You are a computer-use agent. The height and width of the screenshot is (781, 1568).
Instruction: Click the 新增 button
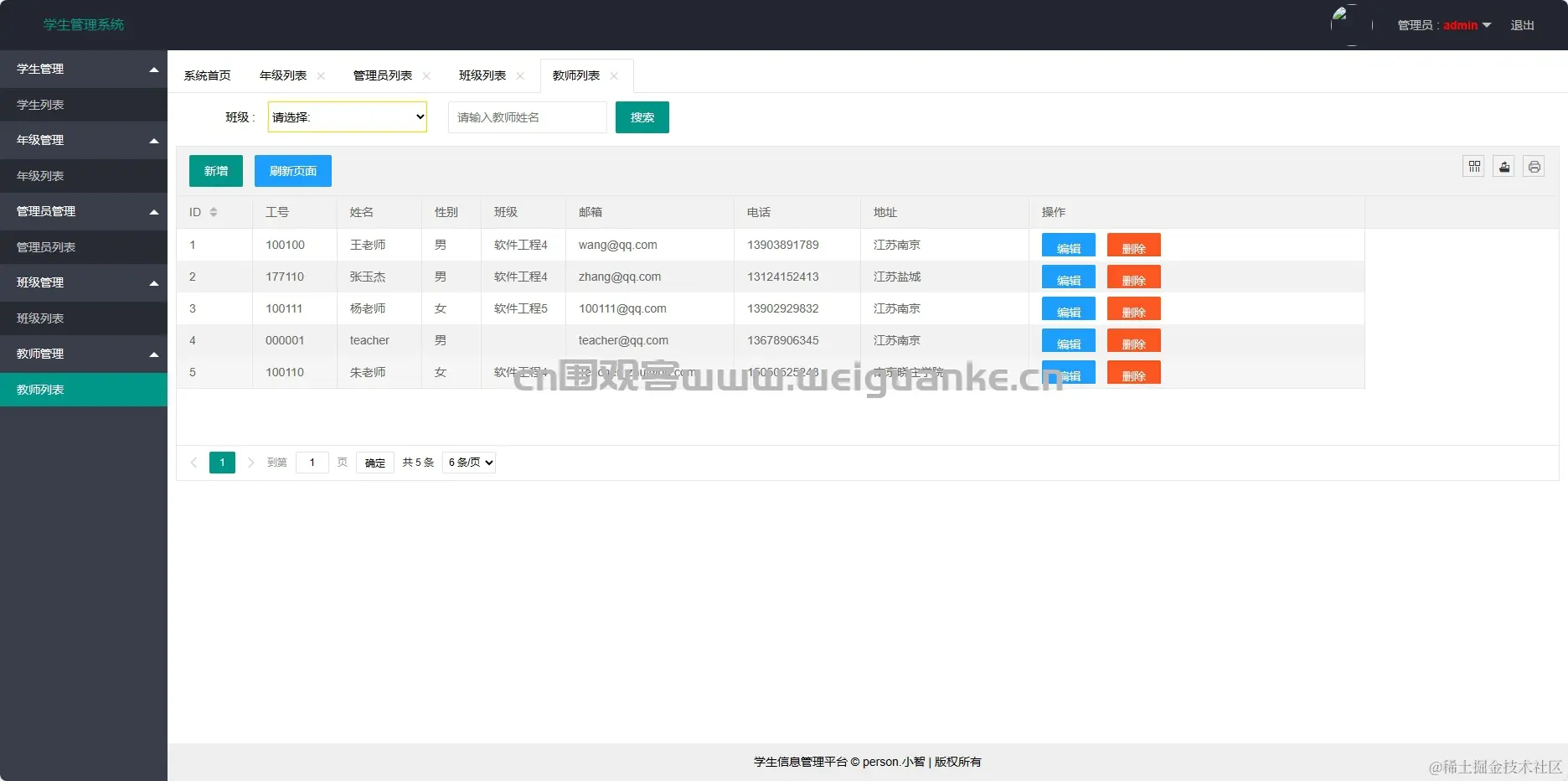click(x=216, y=171)
